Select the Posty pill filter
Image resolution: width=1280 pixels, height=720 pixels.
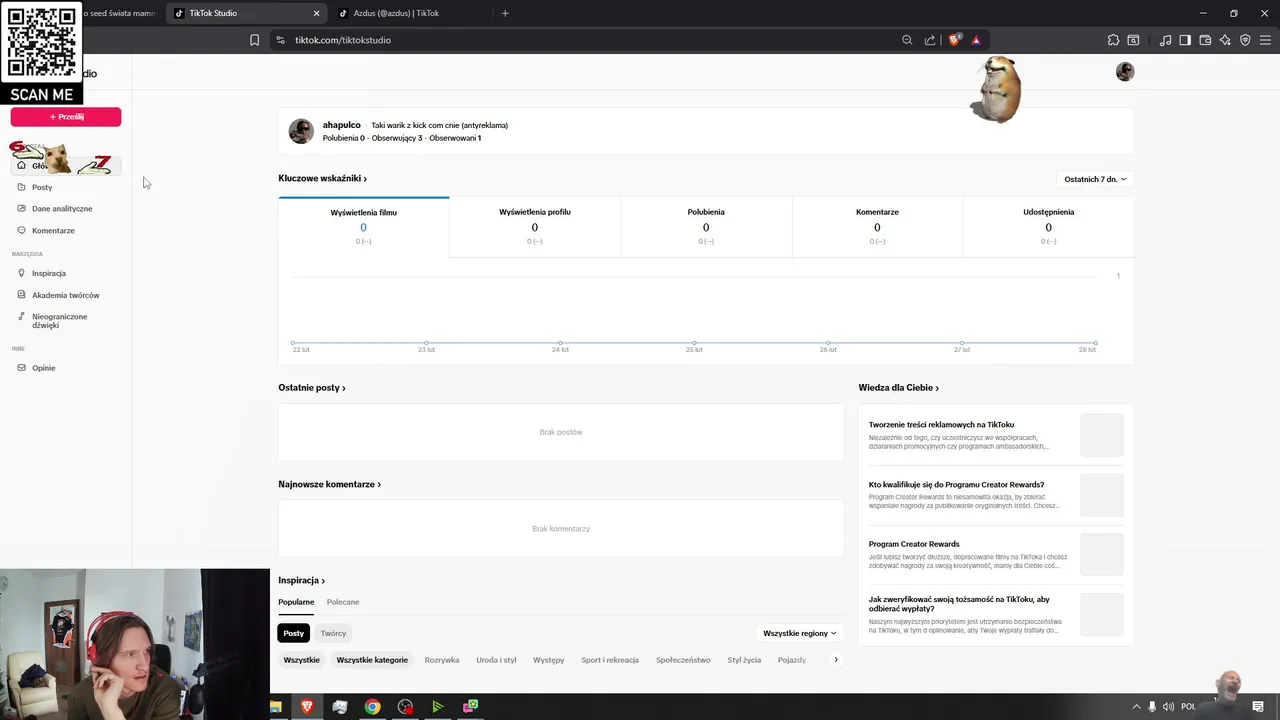click(294, 633)
